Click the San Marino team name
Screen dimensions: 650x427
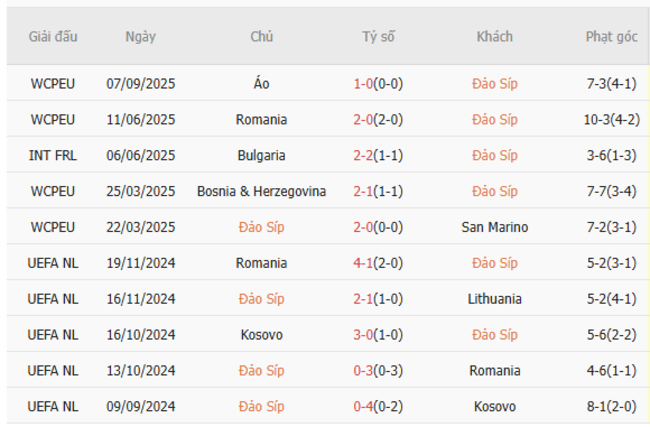[495, 228]
